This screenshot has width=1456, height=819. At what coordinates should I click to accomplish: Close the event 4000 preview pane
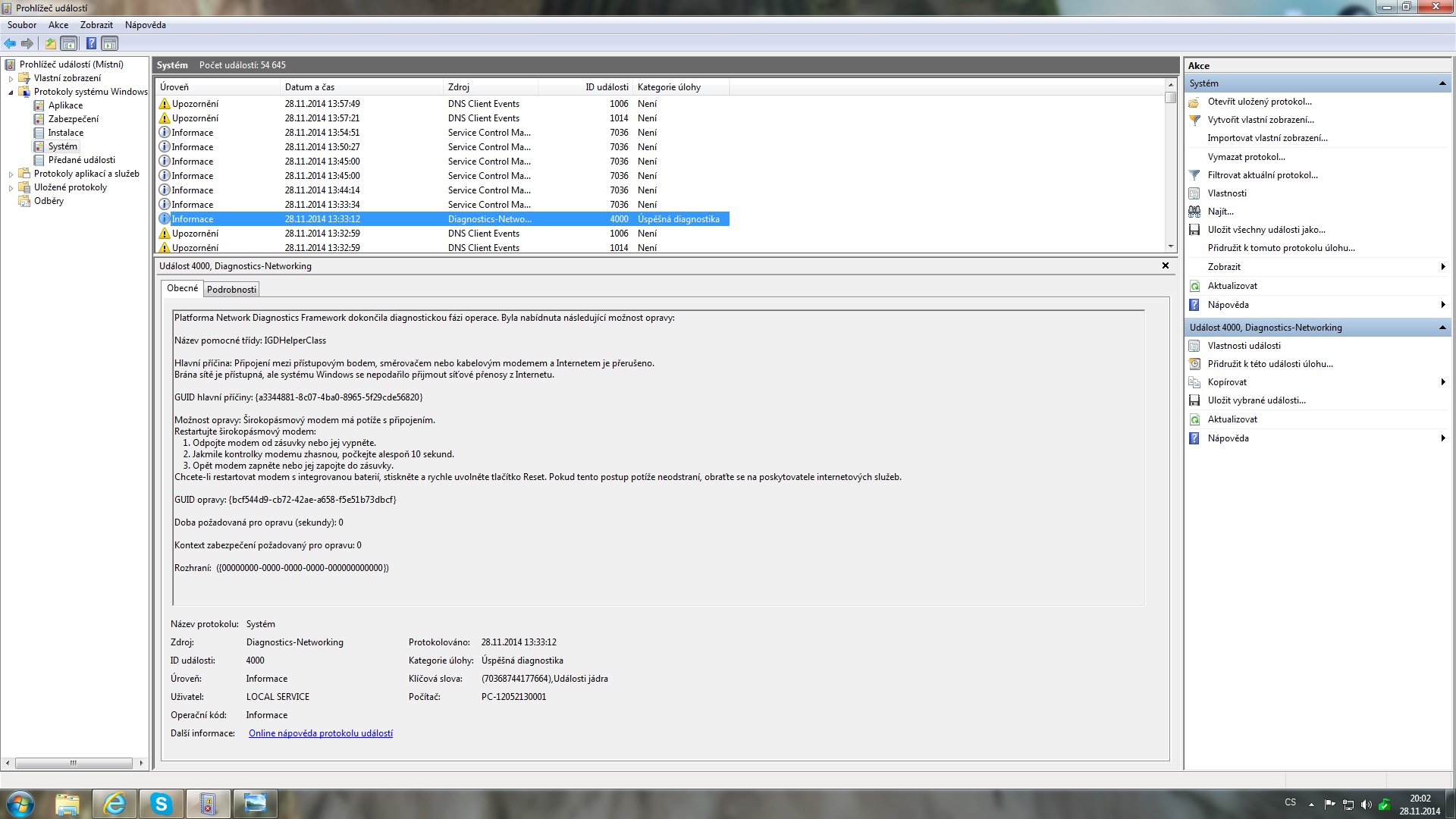(x=1166, y=265)
